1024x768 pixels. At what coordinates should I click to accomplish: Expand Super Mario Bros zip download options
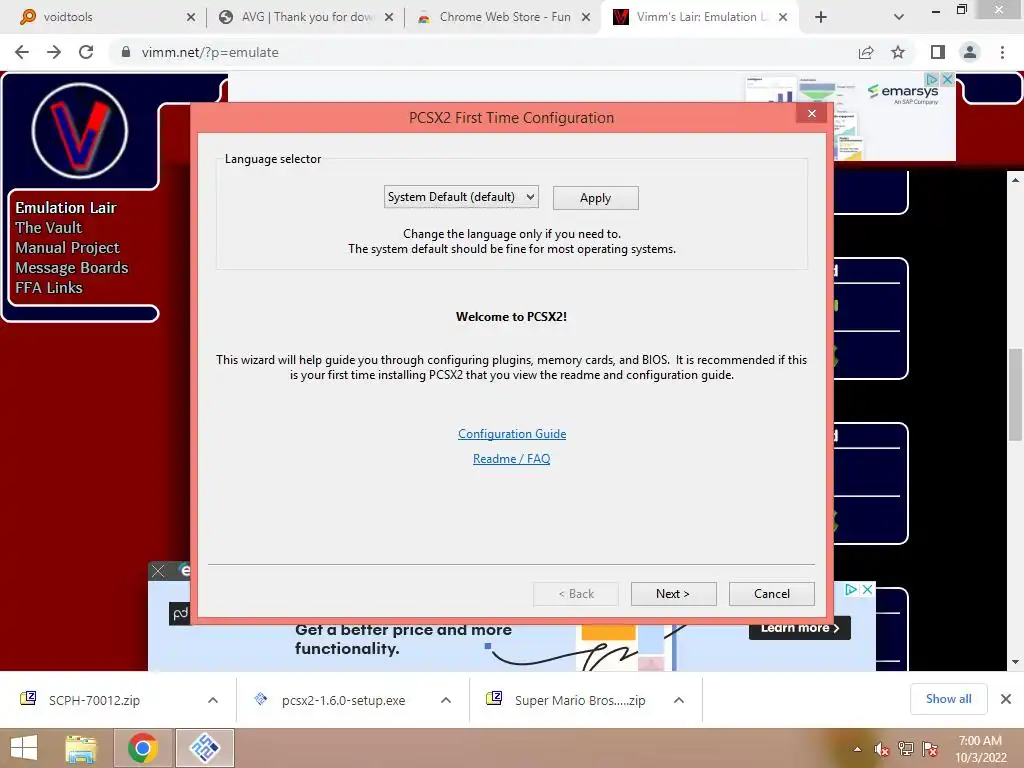679,700
